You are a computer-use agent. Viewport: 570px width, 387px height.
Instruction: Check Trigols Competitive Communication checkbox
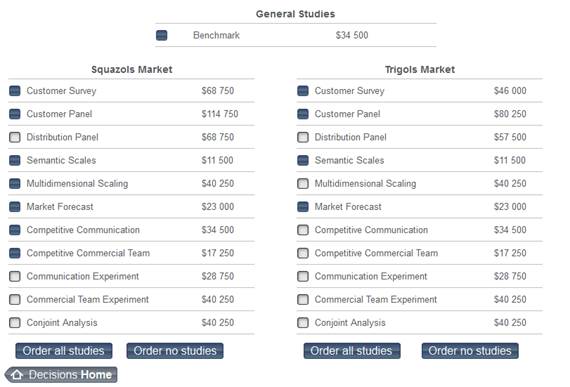[303, 230]
